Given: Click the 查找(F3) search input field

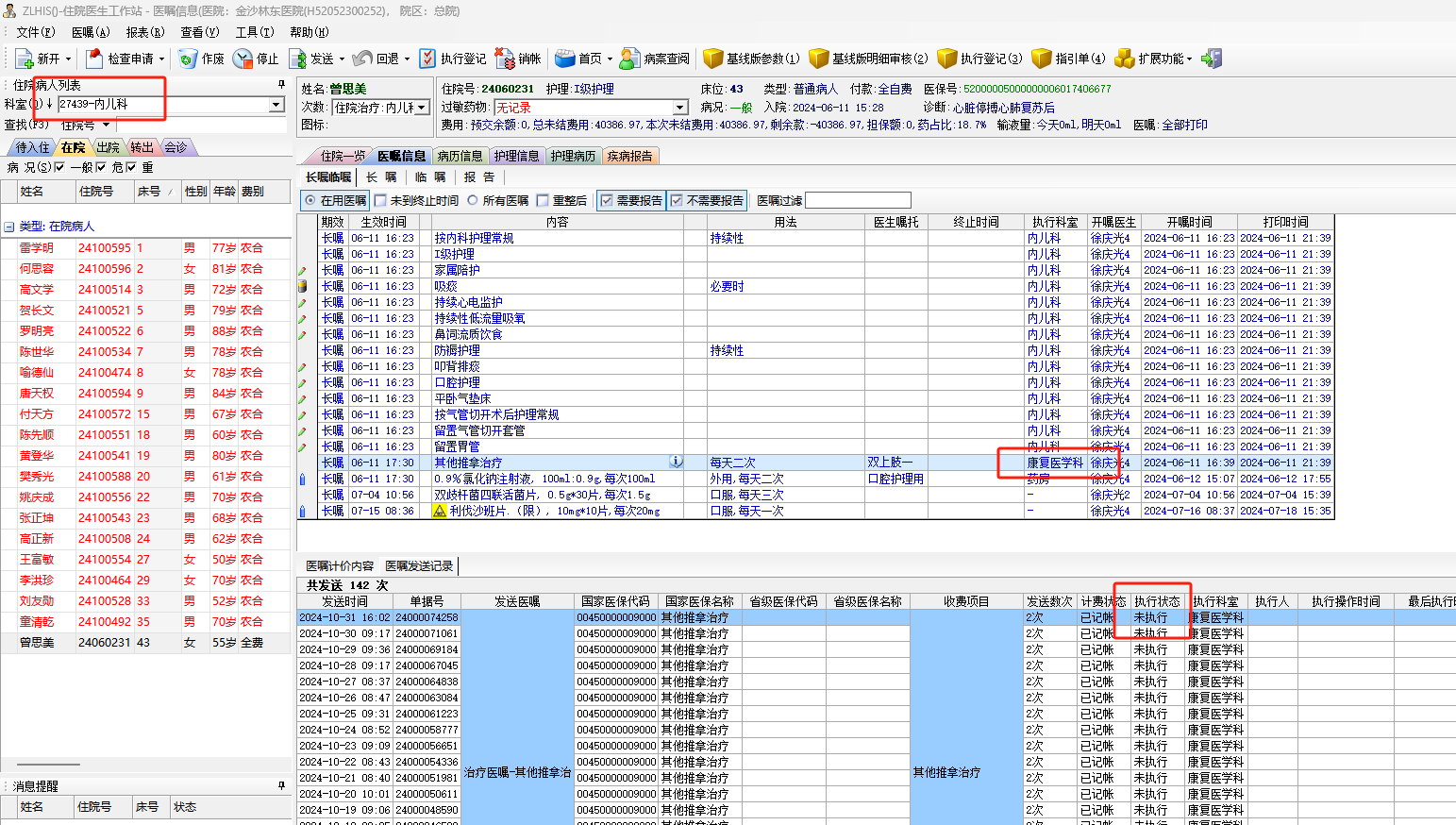Looking at the screenshot, I should [201, 126].
